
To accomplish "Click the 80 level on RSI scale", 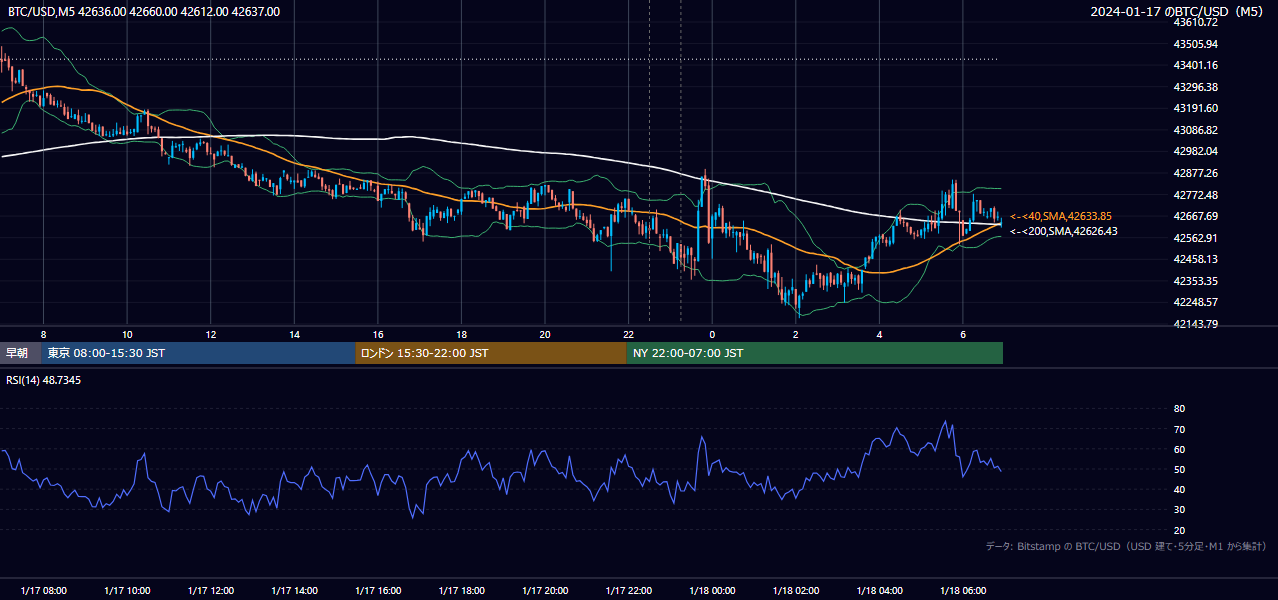I will click(1180, 409).
